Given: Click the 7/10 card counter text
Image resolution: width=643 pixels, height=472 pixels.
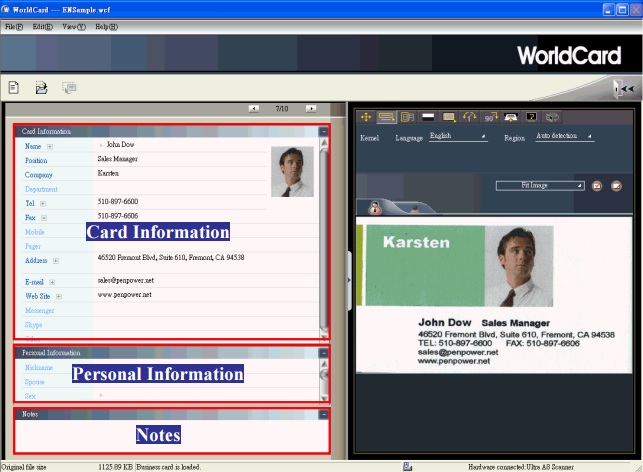Looking at the screenshot, I should (282, 109).
